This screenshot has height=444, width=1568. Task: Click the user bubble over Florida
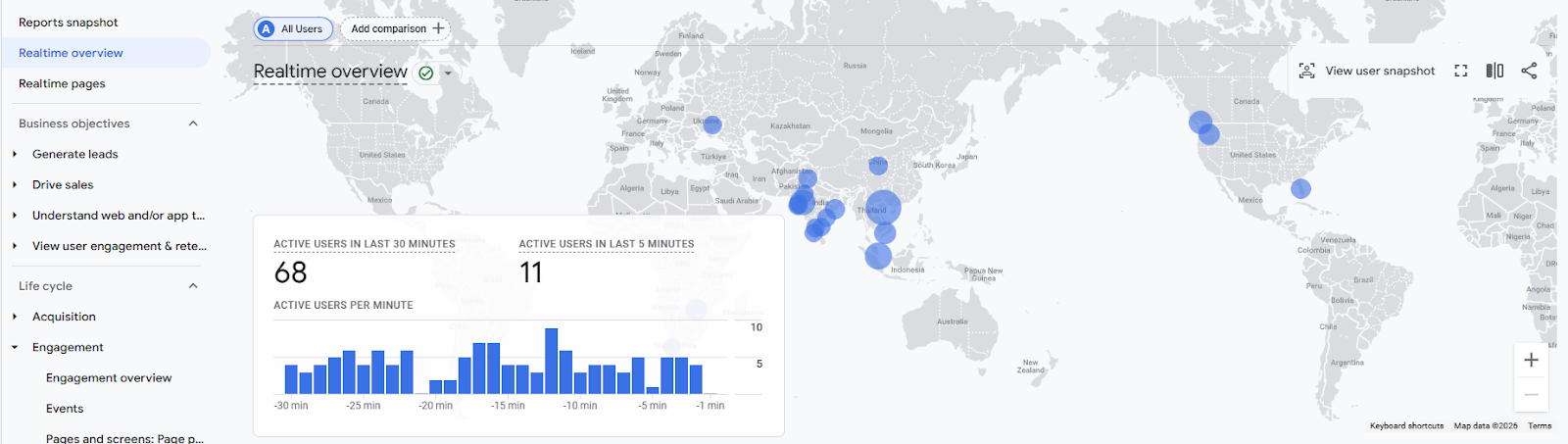coord(1300,189)
